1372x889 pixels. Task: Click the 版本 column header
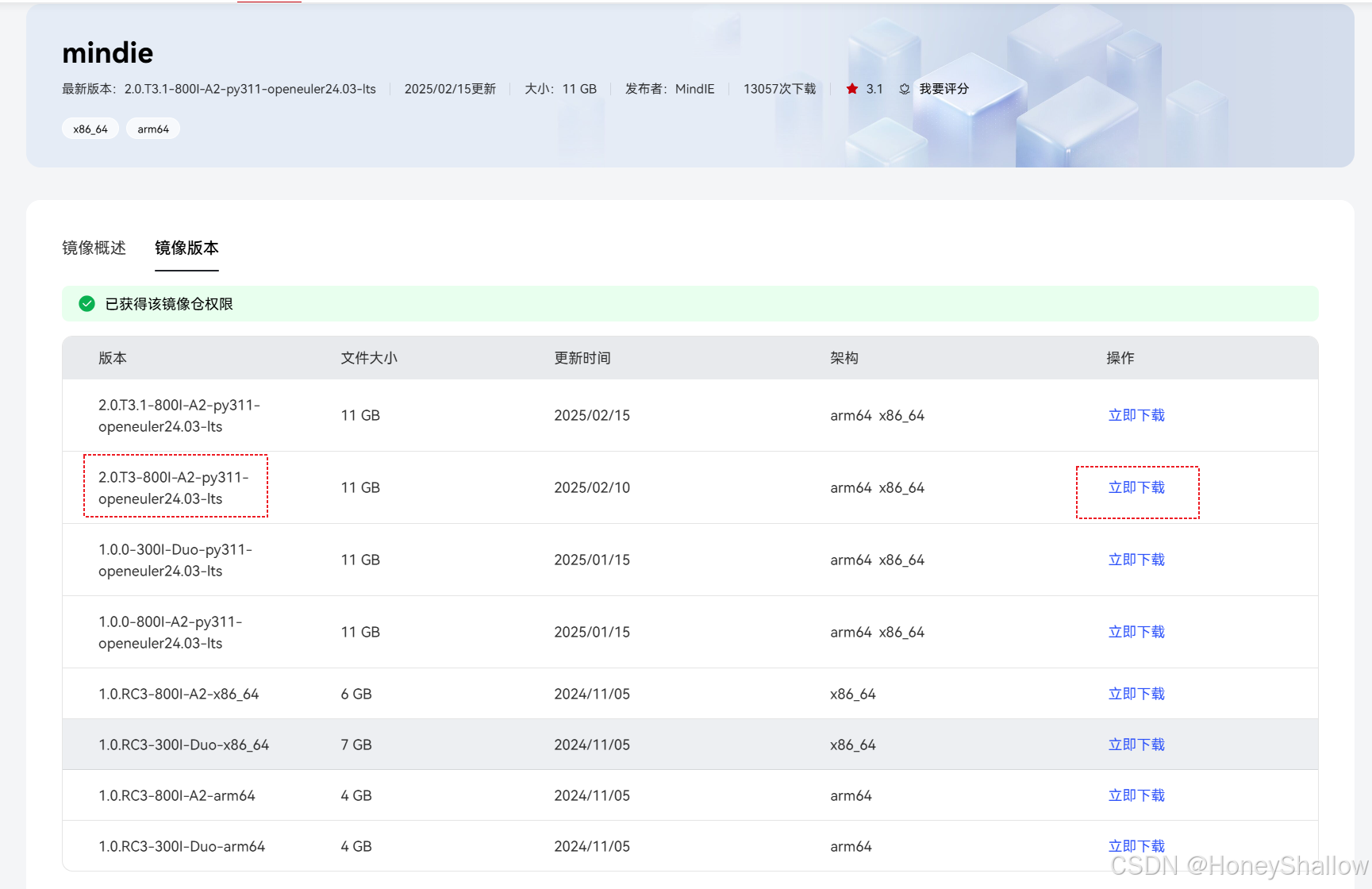(113, 358)
